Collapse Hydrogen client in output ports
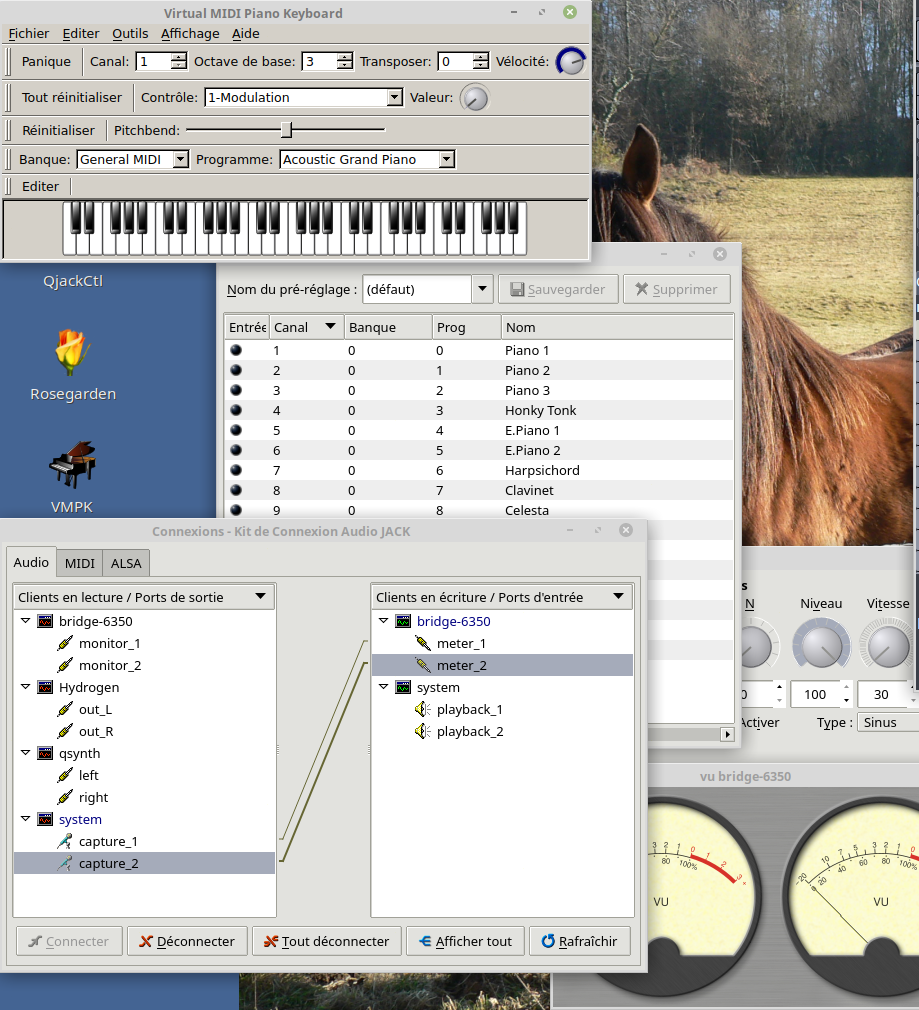Screen dimensions: 919x1010 pos(26,687)
